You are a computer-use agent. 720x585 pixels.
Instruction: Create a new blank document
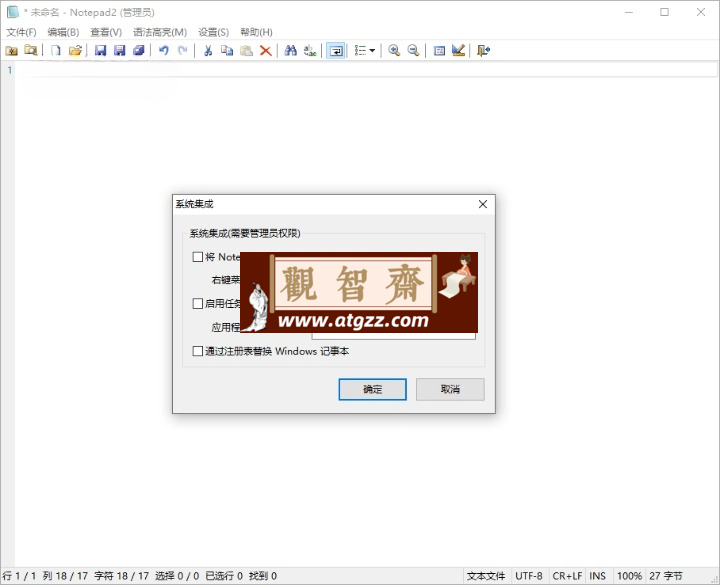[x=56, y=51]
